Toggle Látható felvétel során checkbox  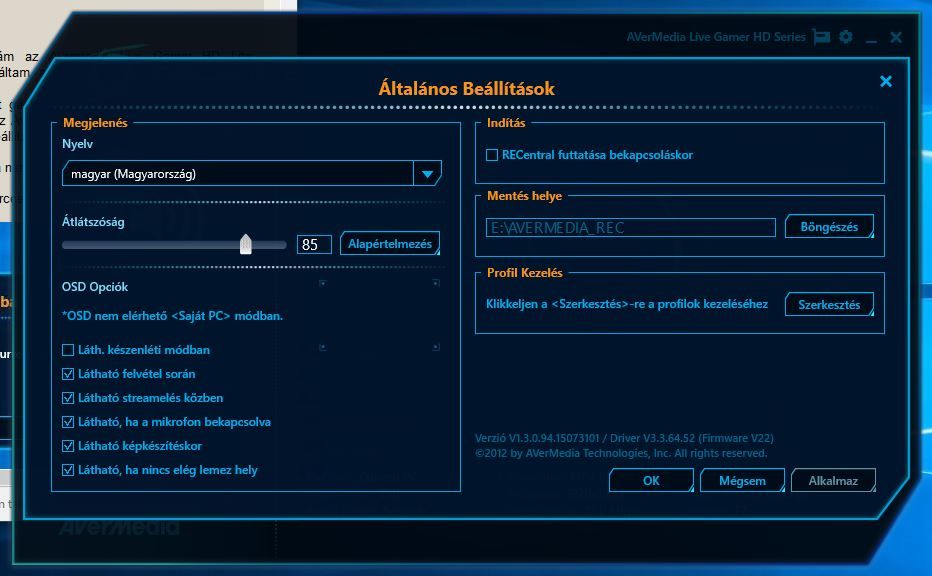[68, 374]
